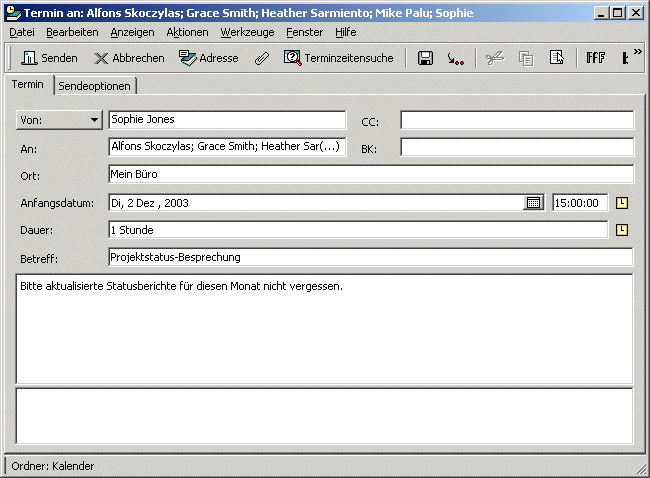Click the Ordner: Kalender status text
Viewport: 650px width, 478px height.
53,466
